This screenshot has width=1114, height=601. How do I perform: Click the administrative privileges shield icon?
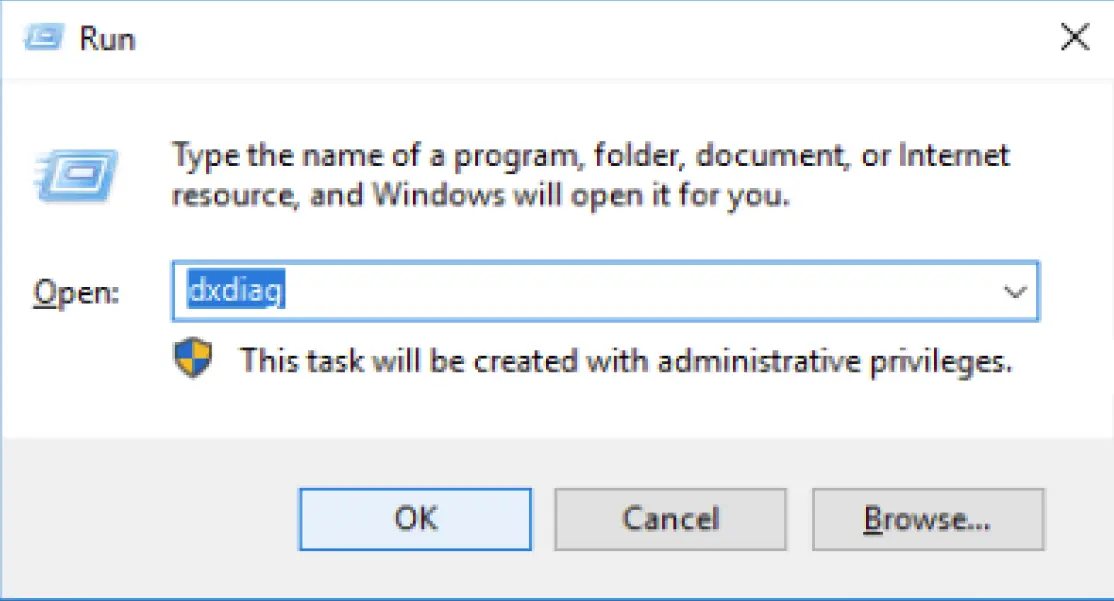point(193,359)
